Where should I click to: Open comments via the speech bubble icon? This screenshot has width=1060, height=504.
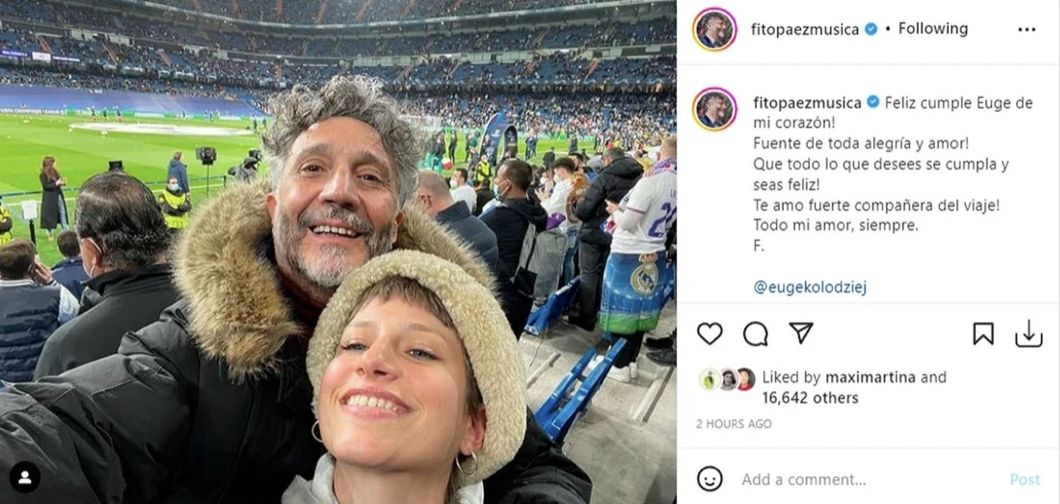coord(756,334)
